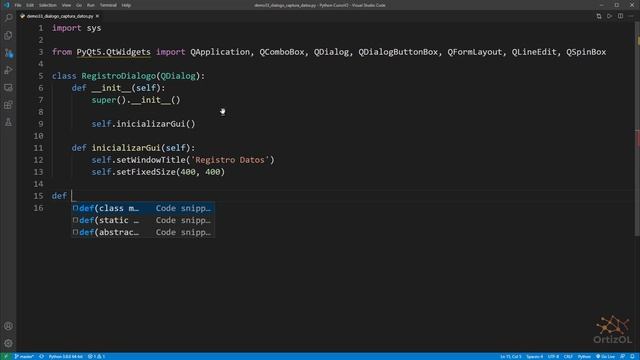
Task: Open the Accounts menu icon
Action: (x=8, y=326)
